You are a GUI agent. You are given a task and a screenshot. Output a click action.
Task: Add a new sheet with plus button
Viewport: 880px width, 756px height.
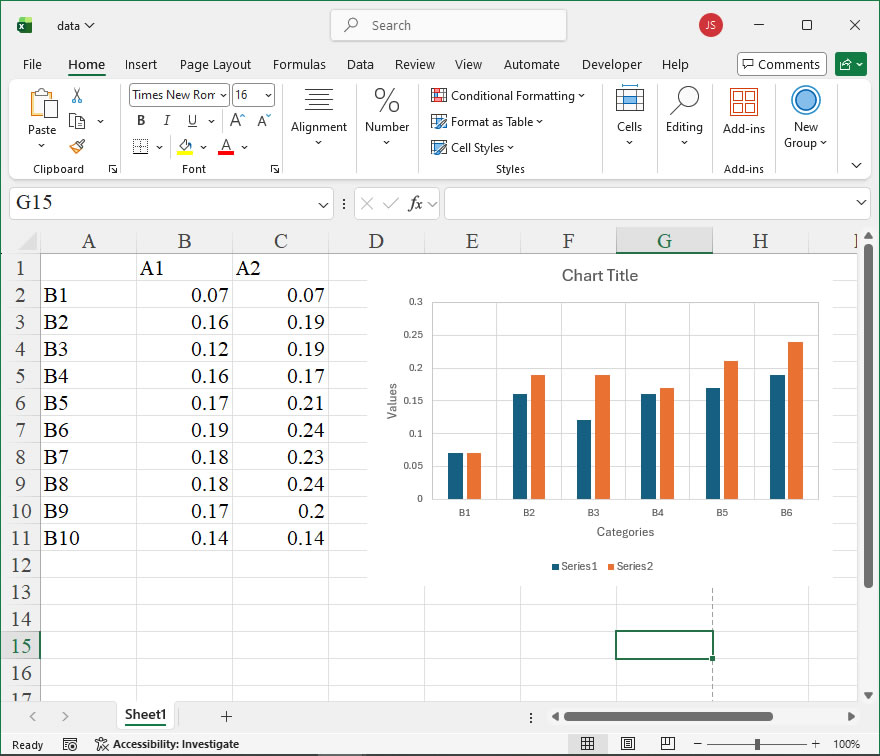[226, 716]
